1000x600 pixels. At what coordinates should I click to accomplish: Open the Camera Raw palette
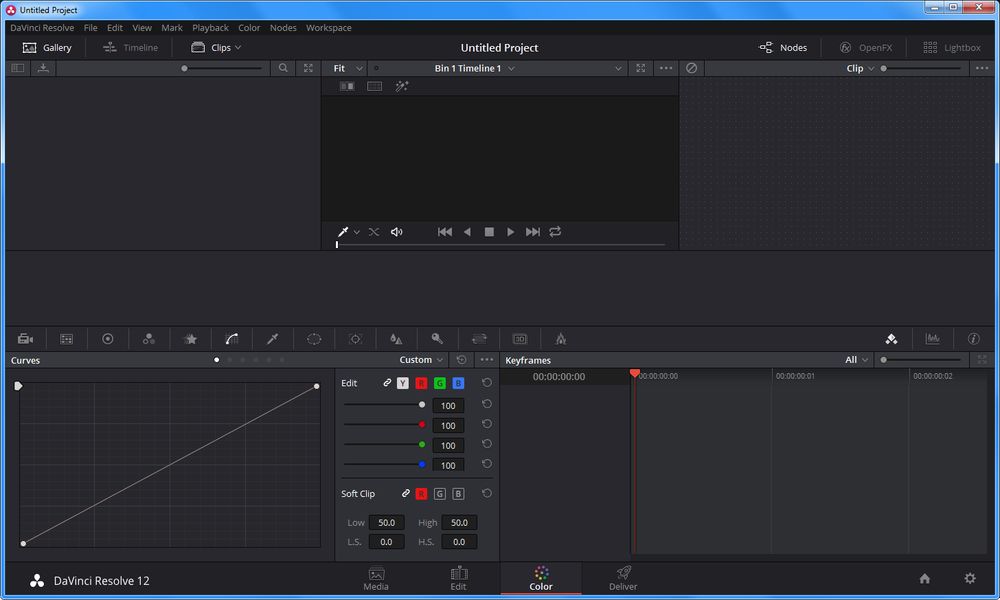26,338
